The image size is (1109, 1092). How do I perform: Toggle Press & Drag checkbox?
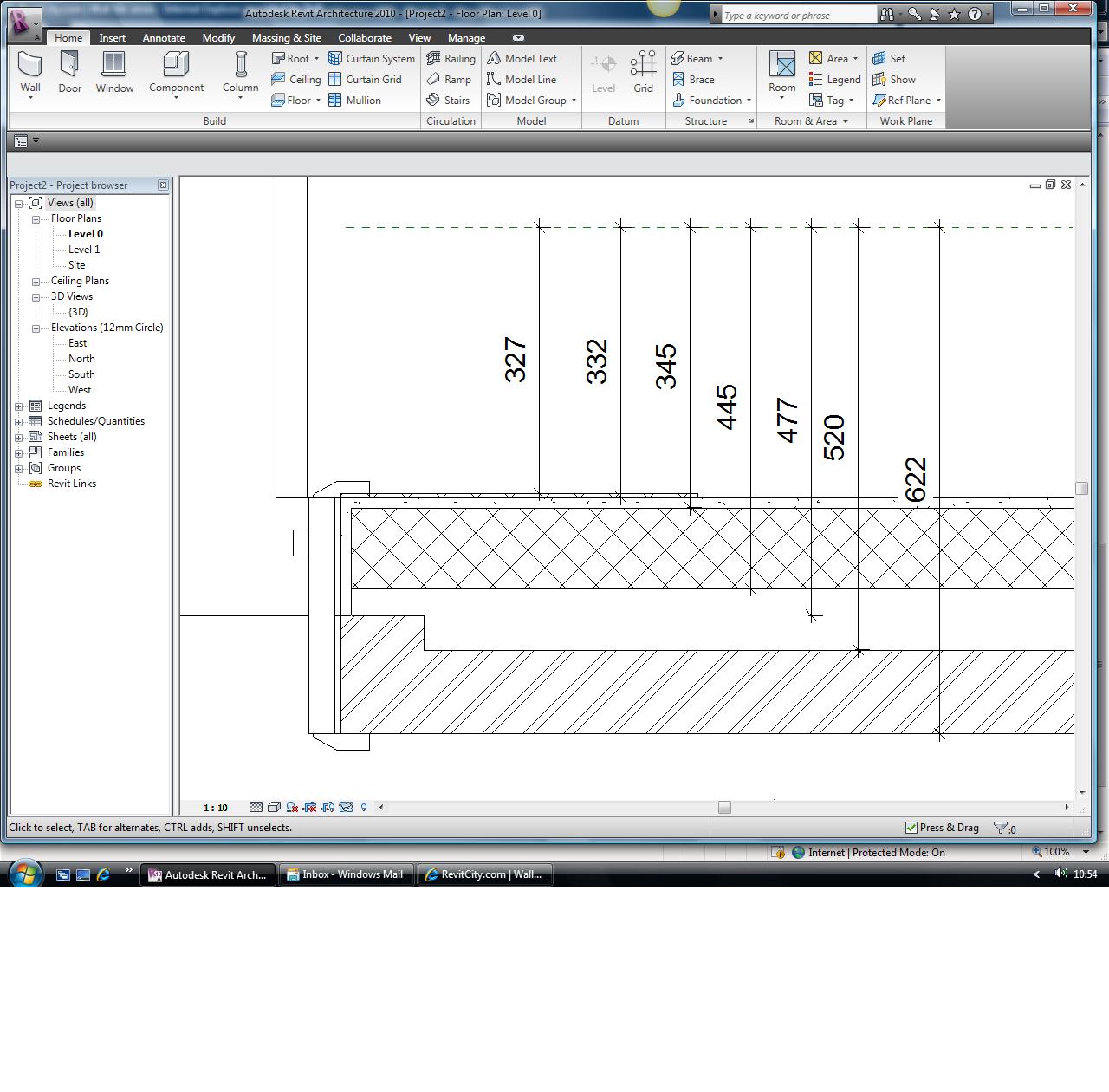[x=911, y=828]
